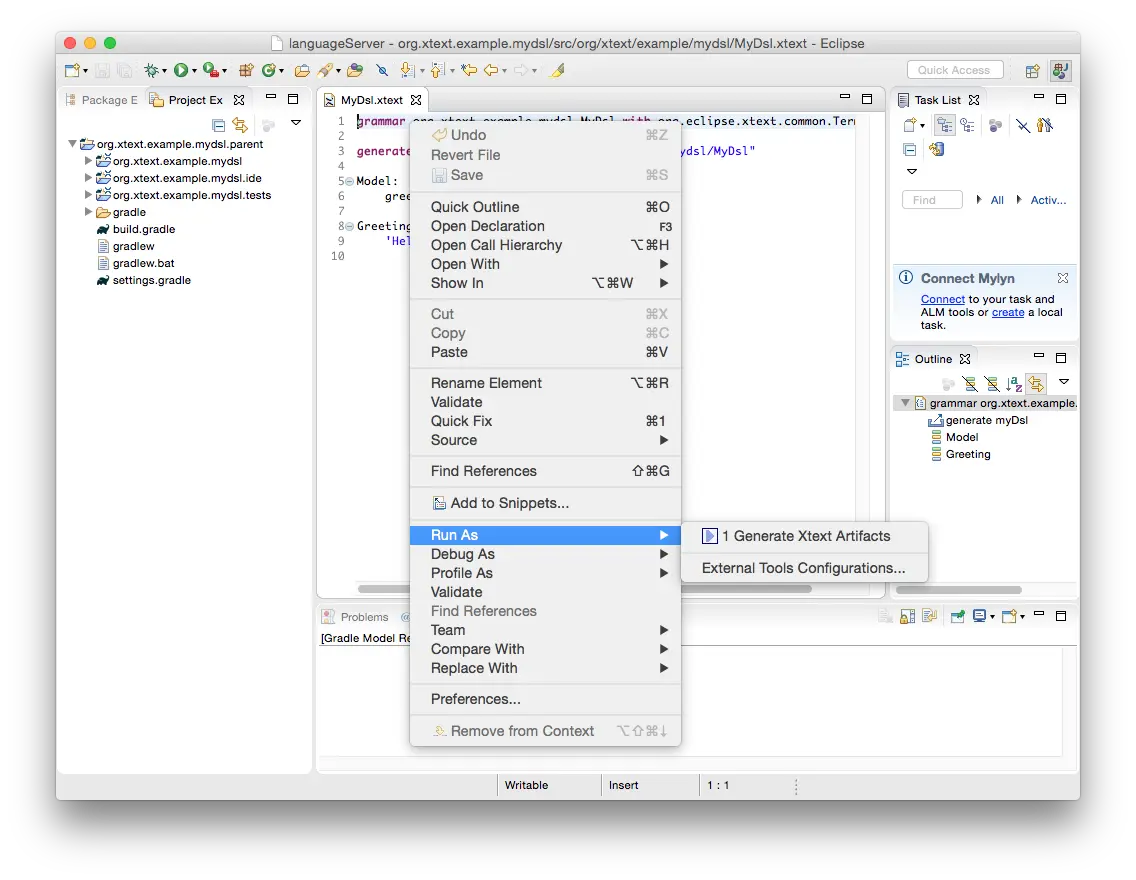
Task: Click Pin Console icon in bottom panel
Action: click(958, 616)
